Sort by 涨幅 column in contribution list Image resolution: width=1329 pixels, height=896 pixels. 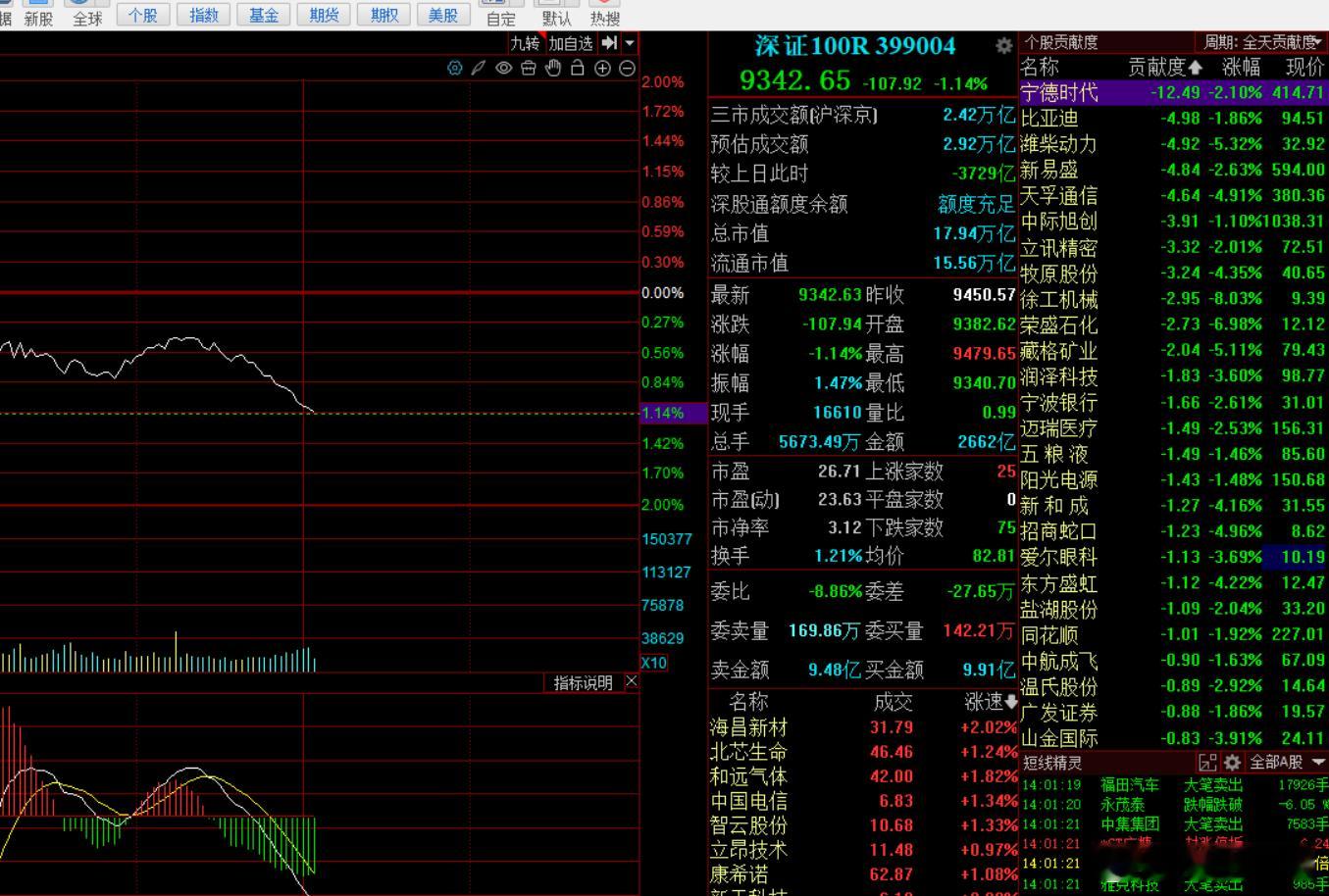point(1241,68)
